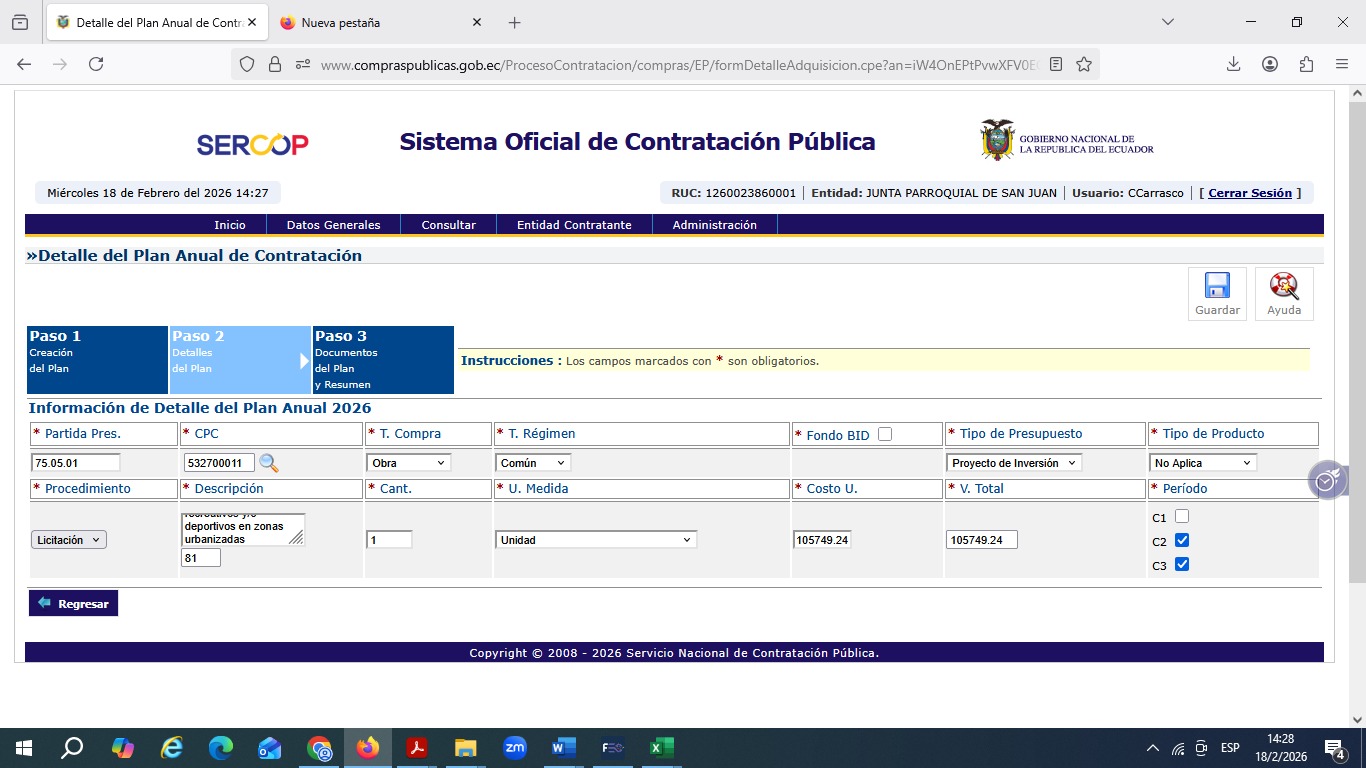Enable the Fondo BID checkbox
The height and width of the screenshot is (768, 1366).
coord(884,434)
